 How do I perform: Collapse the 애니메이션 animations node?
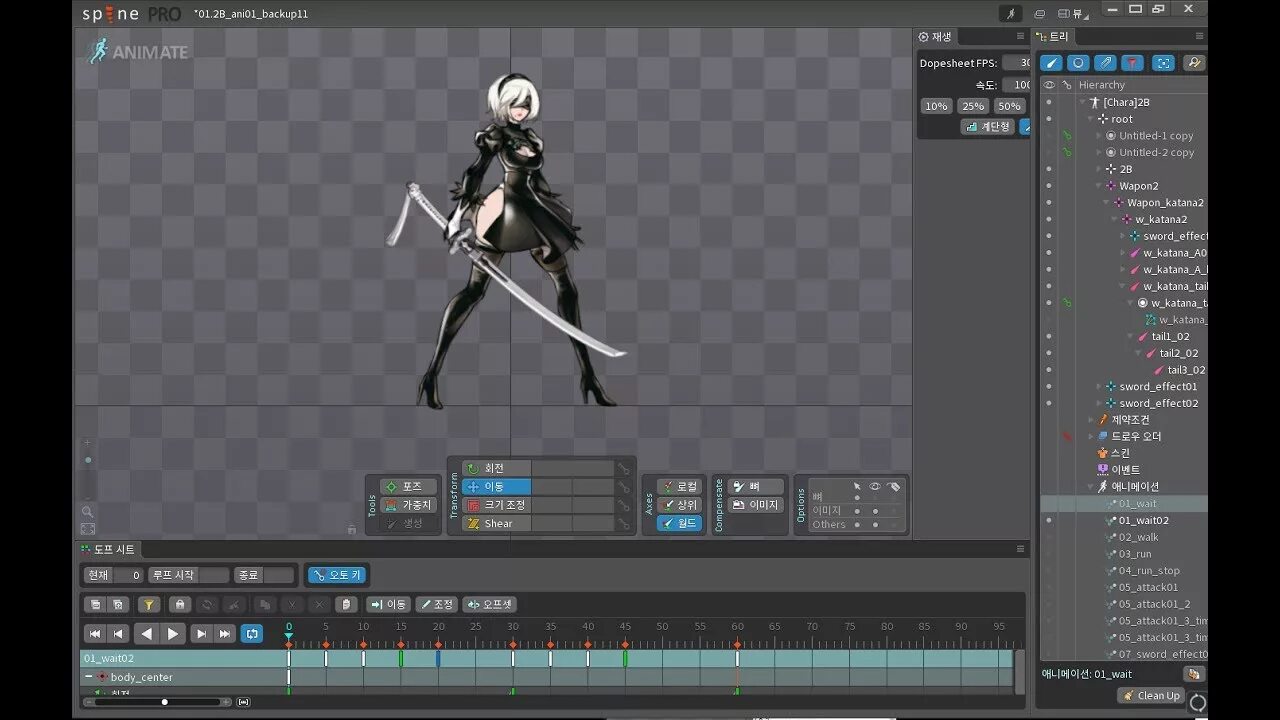[1091, 487]
